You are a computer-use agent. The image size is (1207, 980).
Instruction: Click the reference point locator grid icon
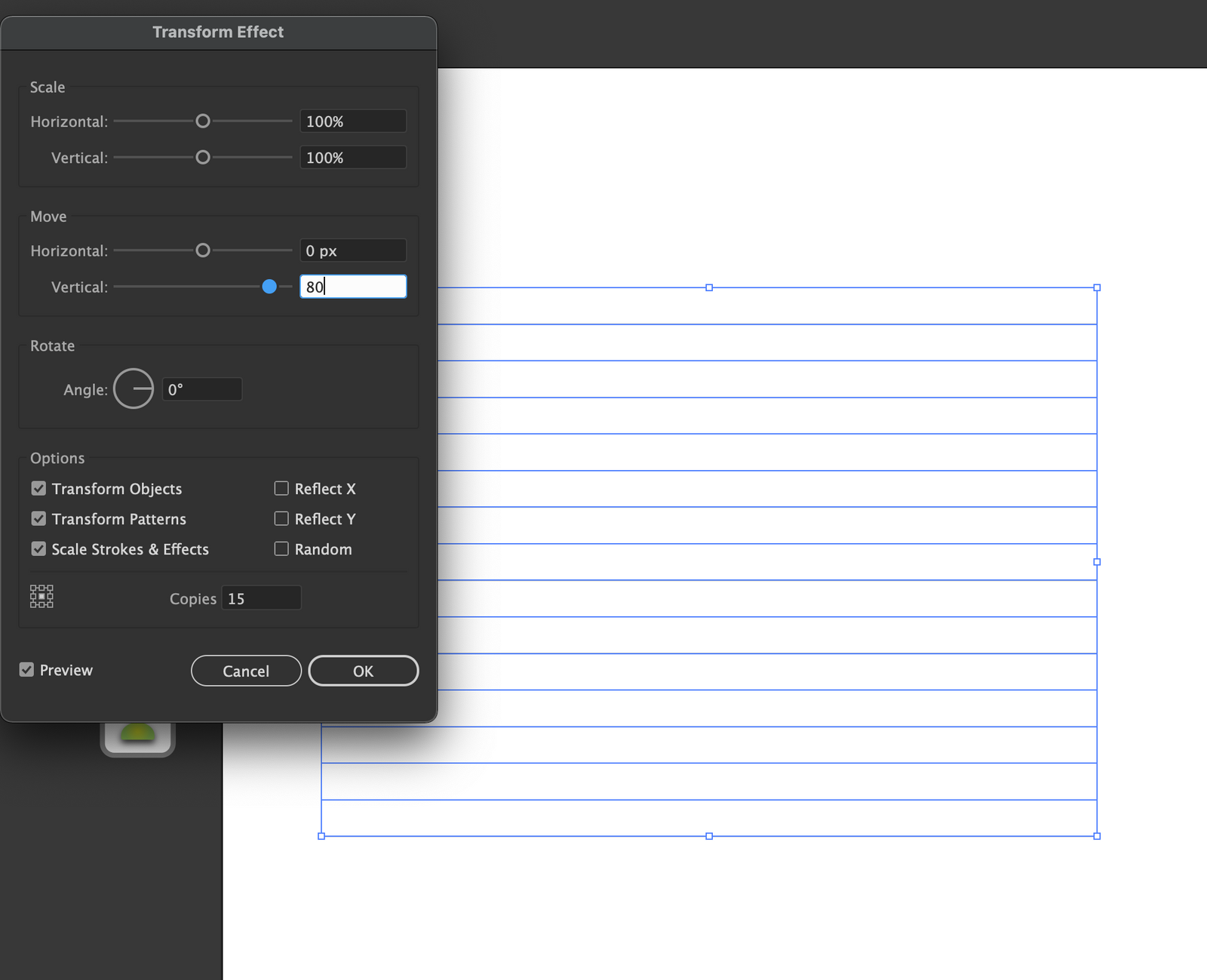click(x=41, y=597)
